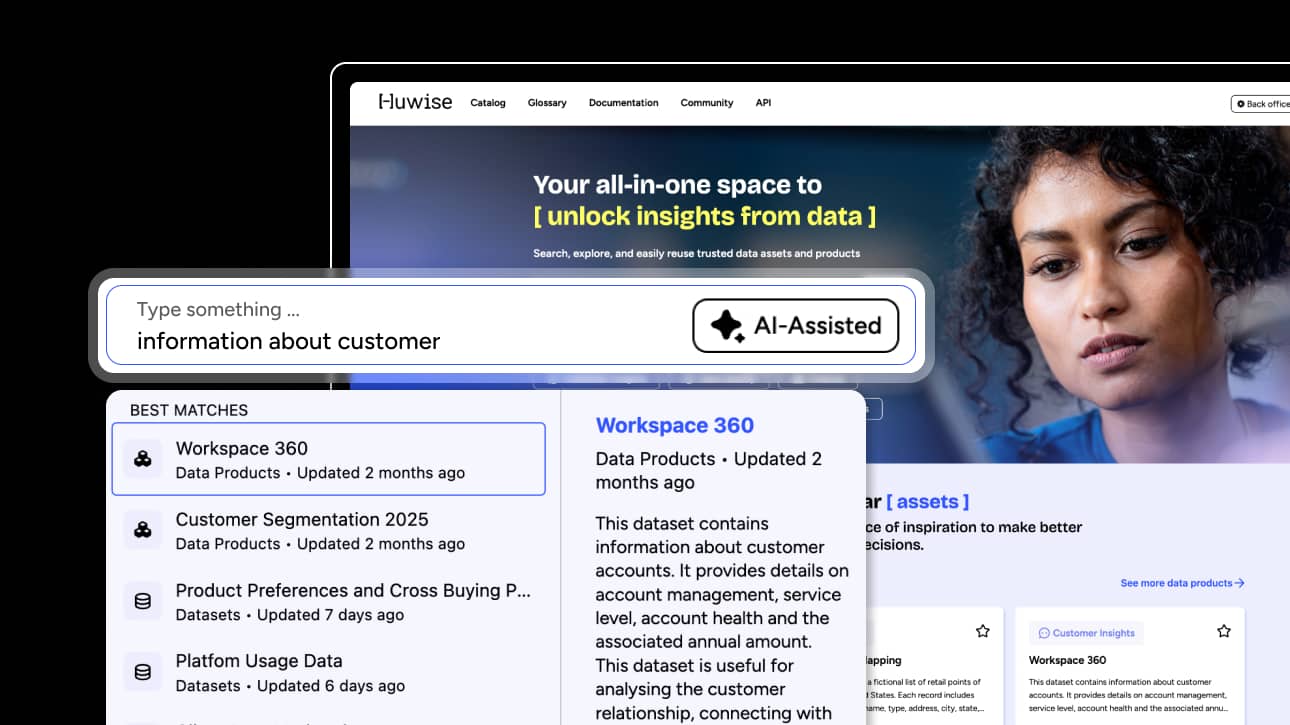Open the Documentation nav link

[623, 103]
